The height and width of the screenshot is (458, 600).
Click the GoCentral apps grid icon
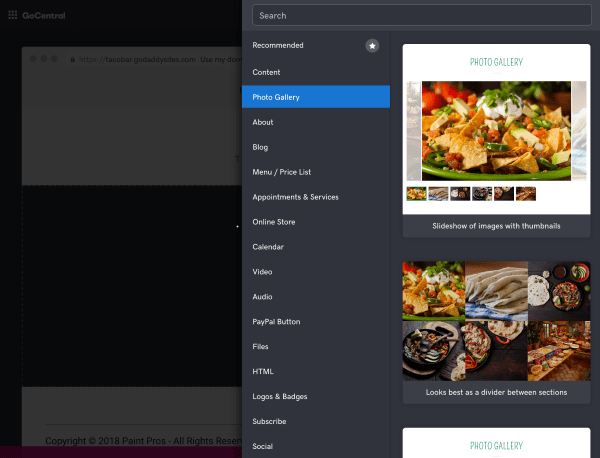click(x=13, y=15)
